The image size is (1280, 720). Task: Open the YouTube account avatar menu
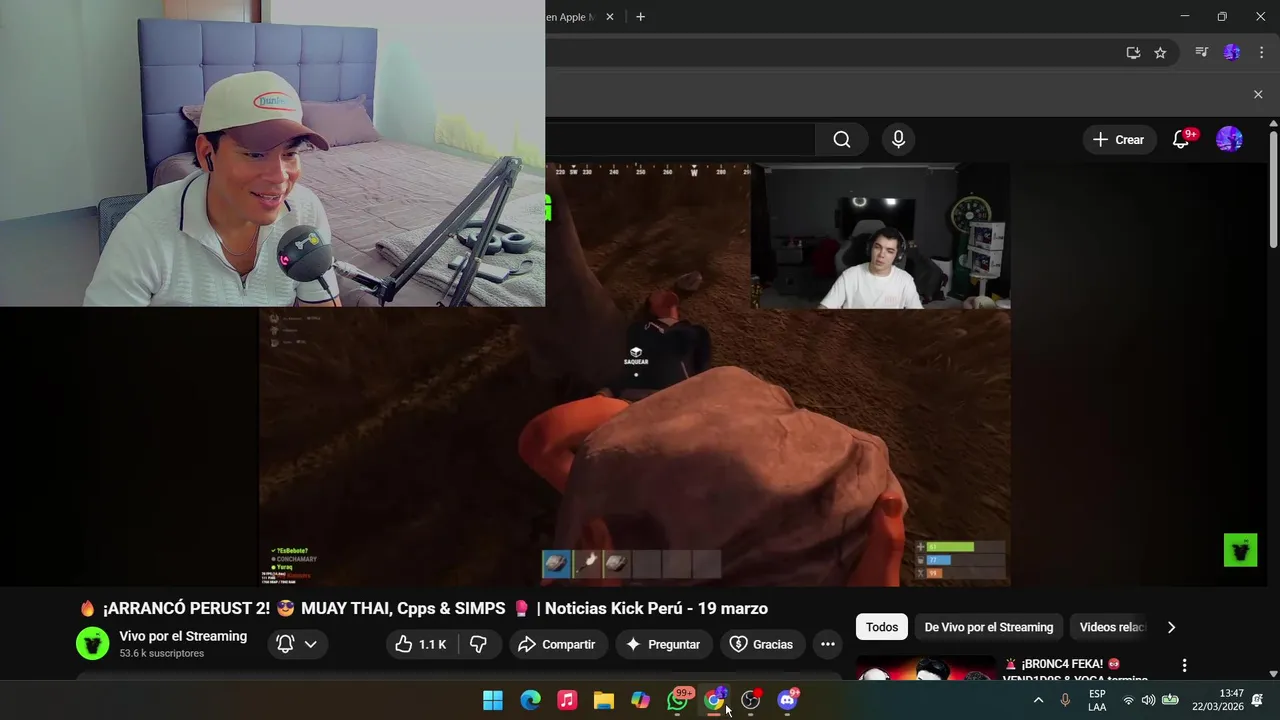[1229, 140]
